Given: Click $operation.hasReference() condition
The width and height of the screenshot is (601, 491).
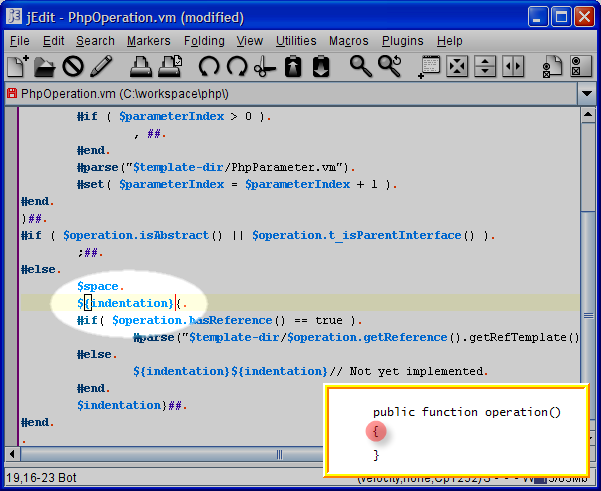Looking at the screenshot, I should click(x=199, y=320).
